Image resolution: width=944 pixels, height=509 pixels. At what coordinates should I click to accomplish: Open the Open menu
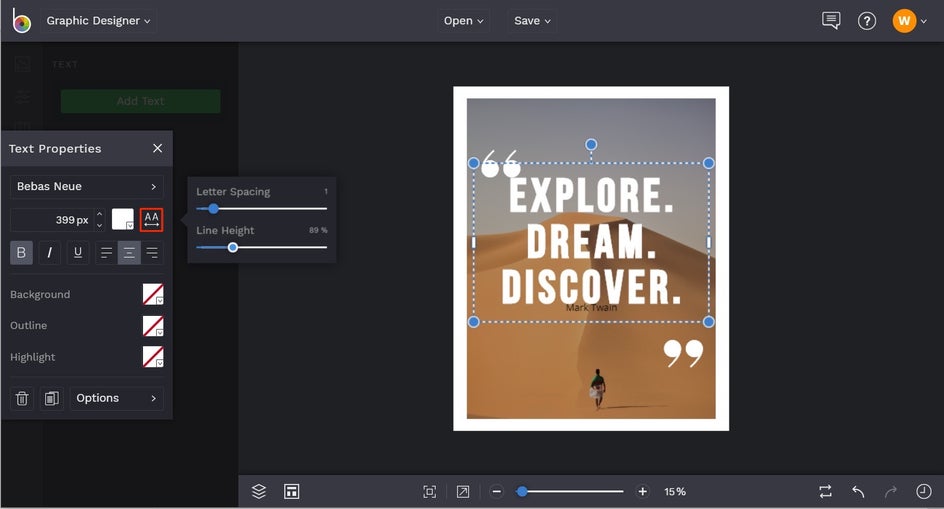463,21
